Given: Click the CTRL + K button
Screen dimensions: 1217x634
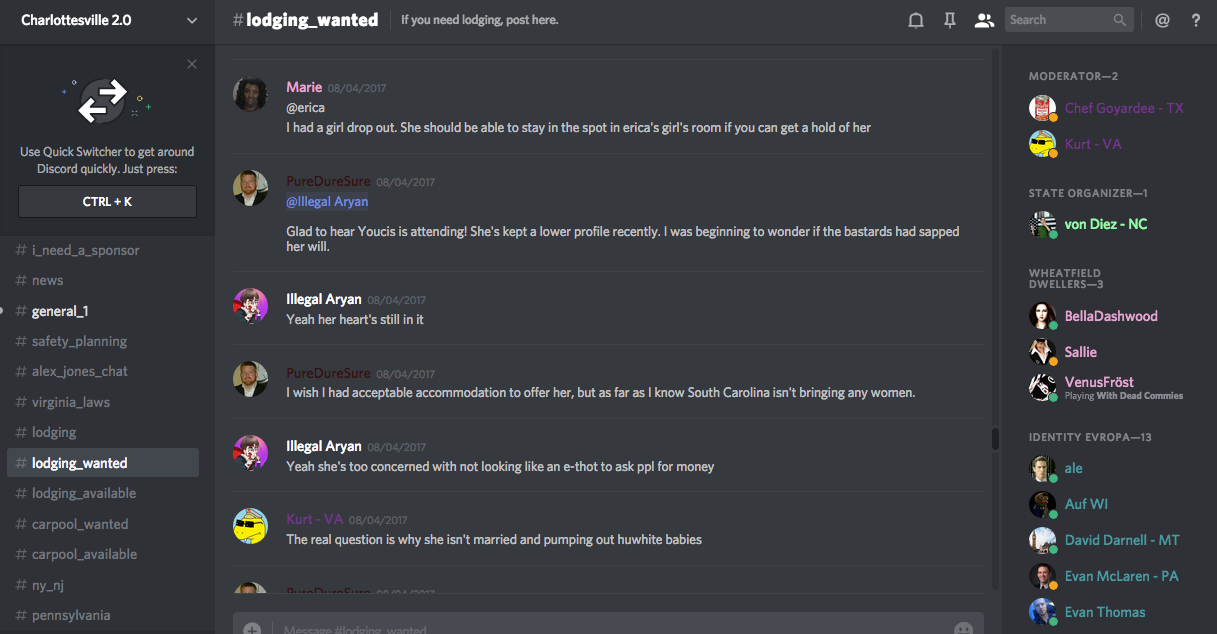Looking at the screenshot, I should [x=107, y=202].
